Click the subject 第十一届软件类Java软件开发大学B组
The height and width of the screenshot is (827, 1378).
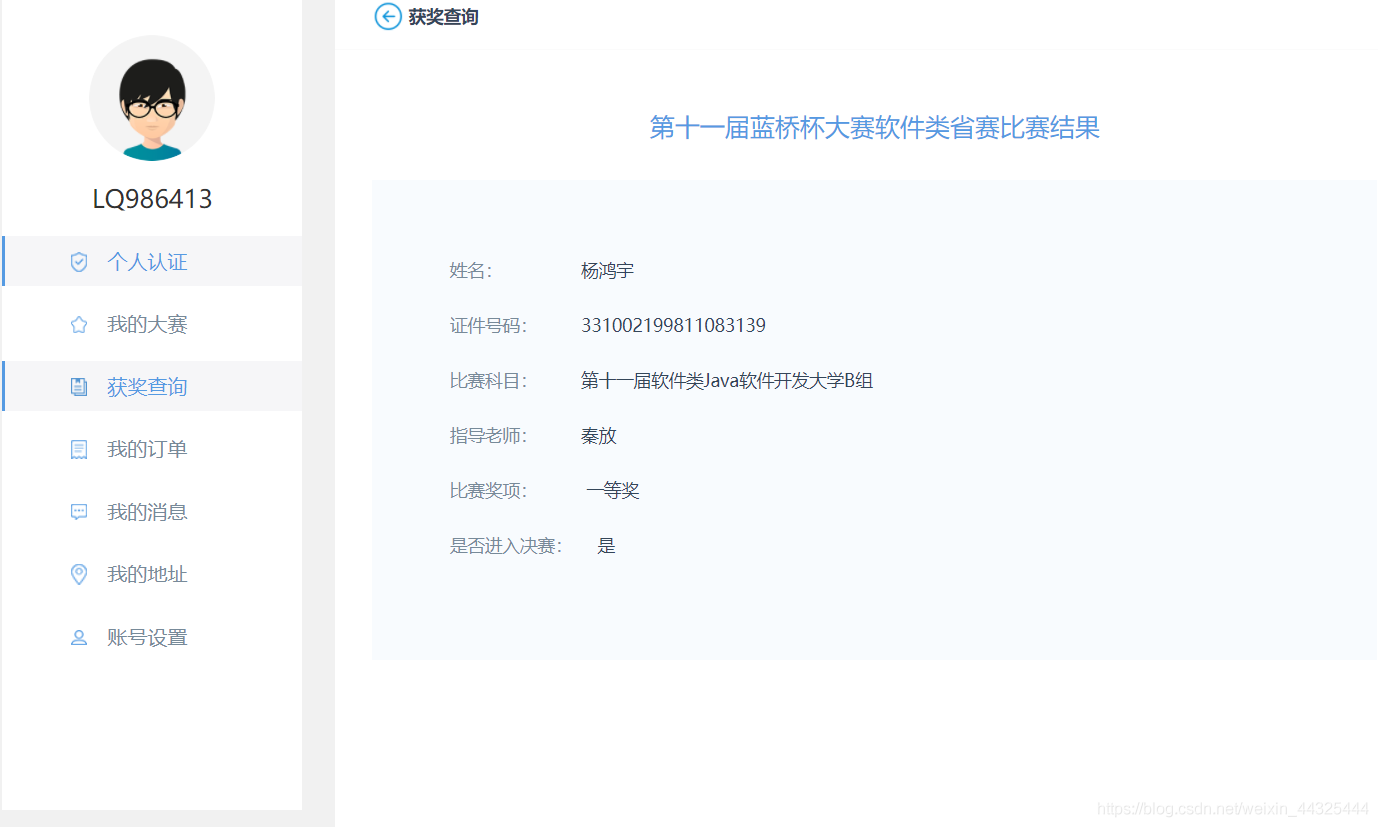(x=727, y=381)
